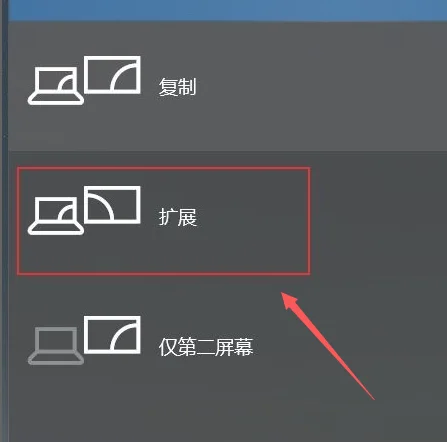Click the greyed-out laptop icon for 仅第二屏幕
Viewport: 447px width, 442px height.
tap(55, 346)
